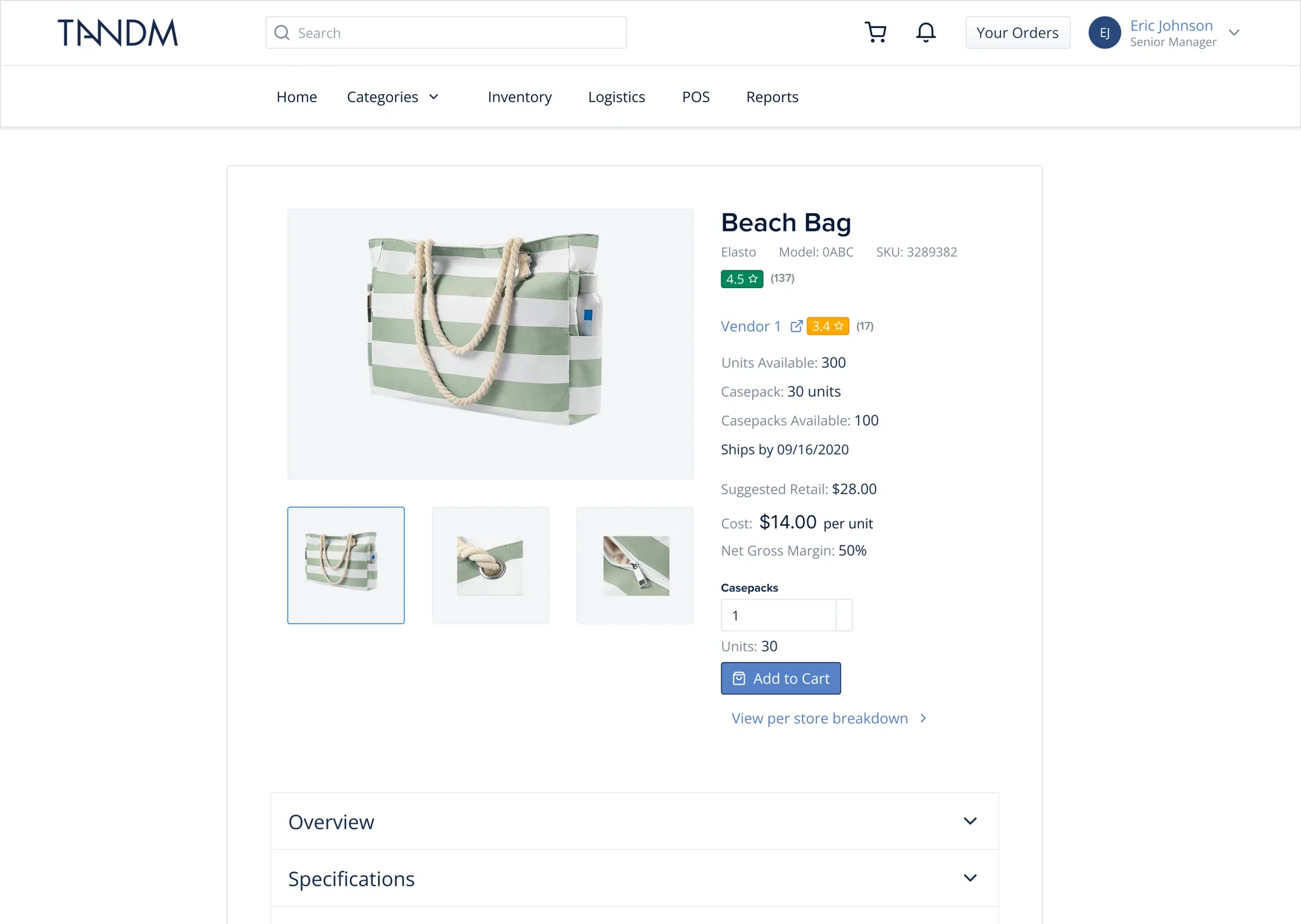This screenshot has height=924, width=1301.
Task: Click the Your Orders button
Action: click(1017, 33)
